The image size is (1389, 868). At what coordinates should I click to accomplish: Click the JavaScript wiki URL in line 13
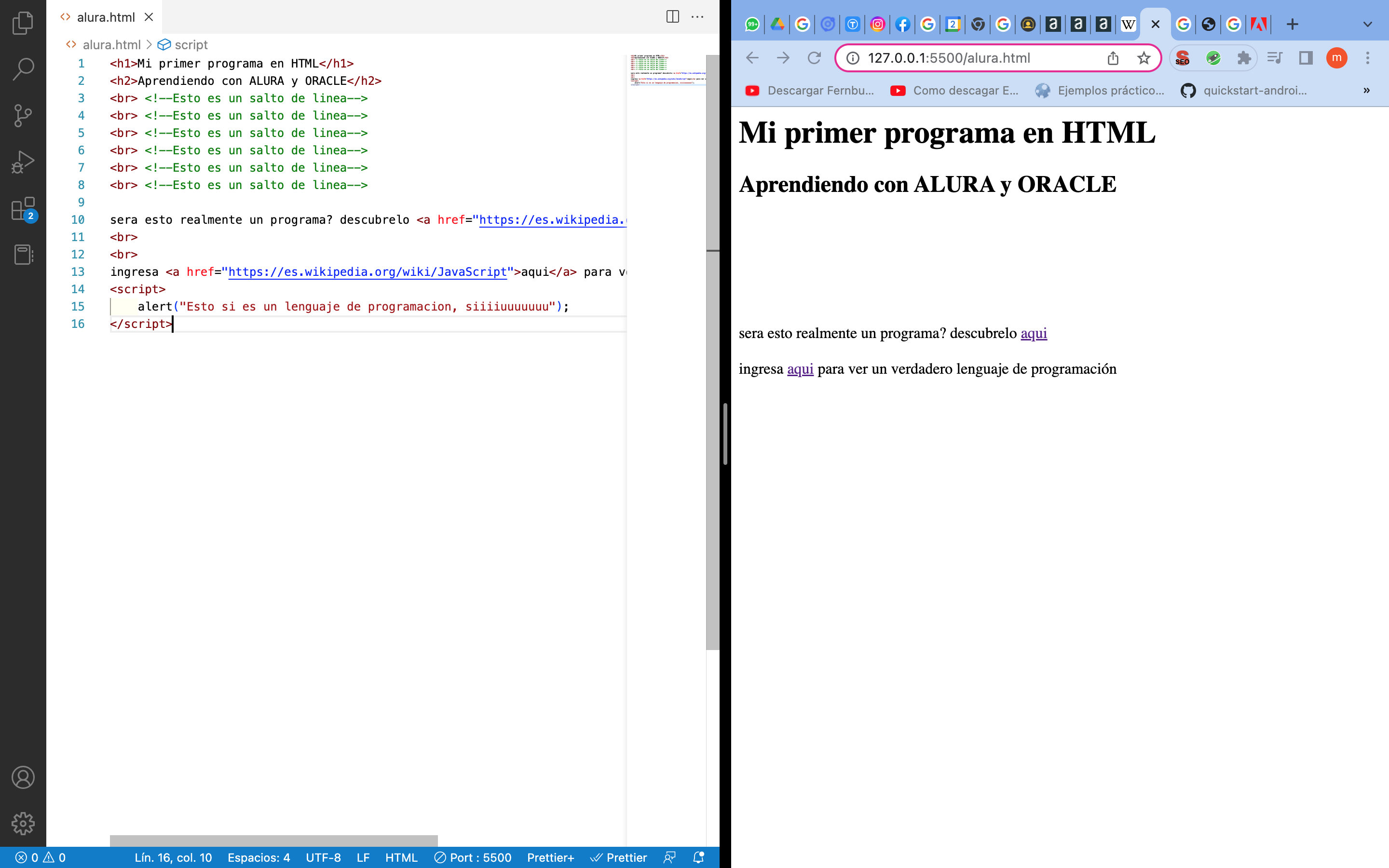(368, 272)
